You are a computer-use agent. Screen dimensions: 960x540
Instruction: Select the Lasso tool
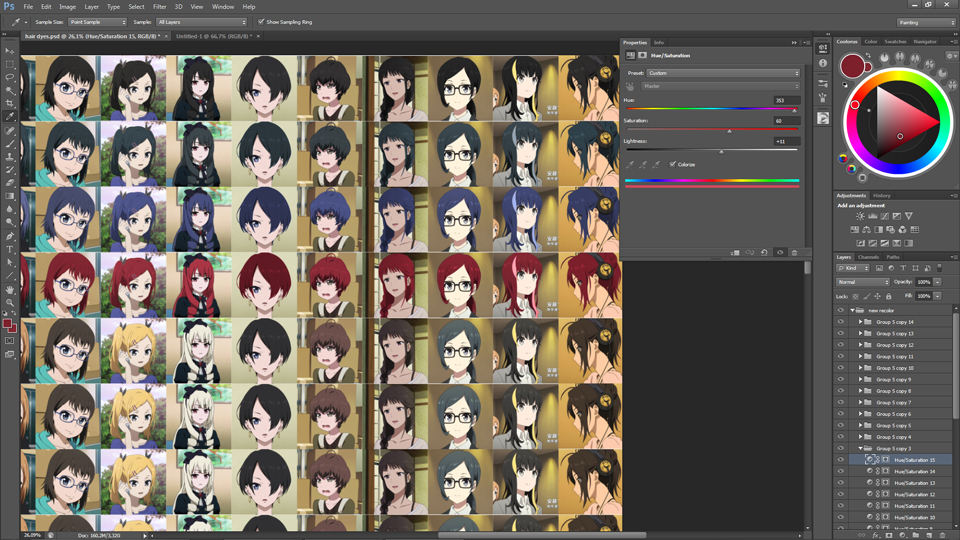tap(10, 77)
